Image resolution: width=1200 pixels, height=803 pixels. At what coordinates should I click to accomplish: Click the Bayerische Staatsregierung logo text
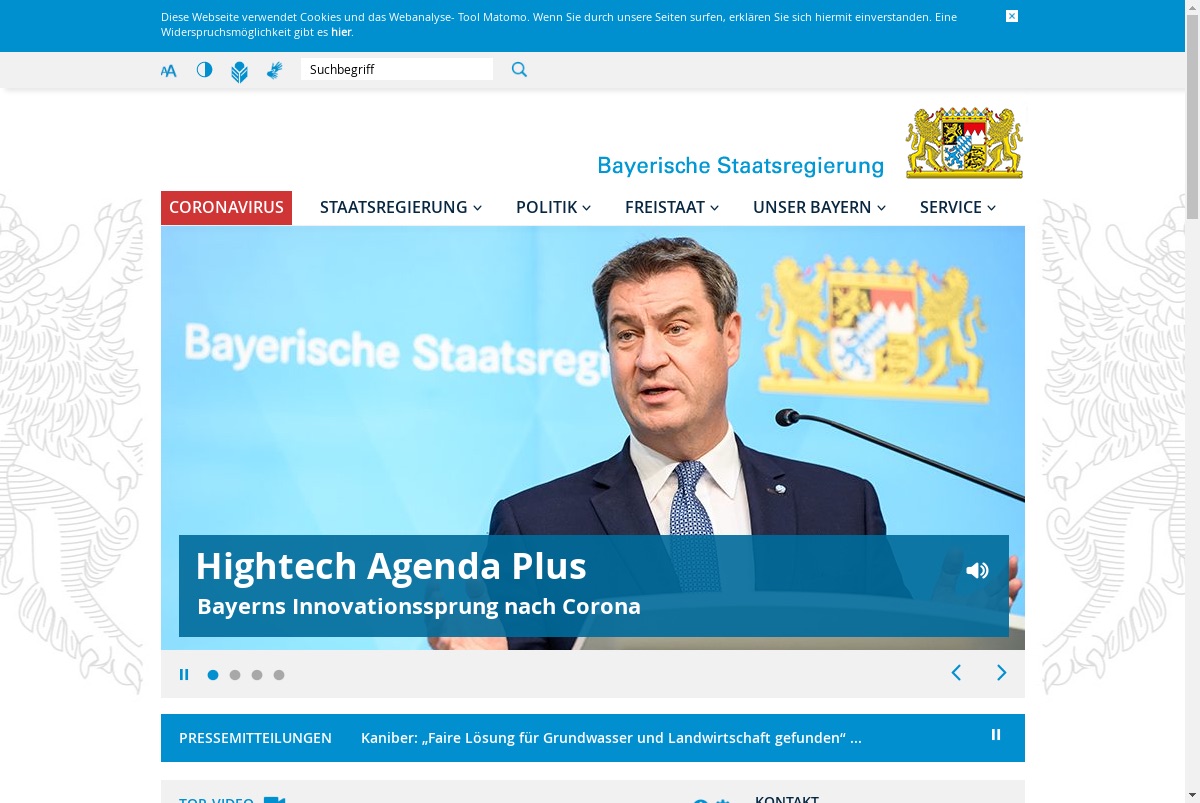click(x=741, y=165)
